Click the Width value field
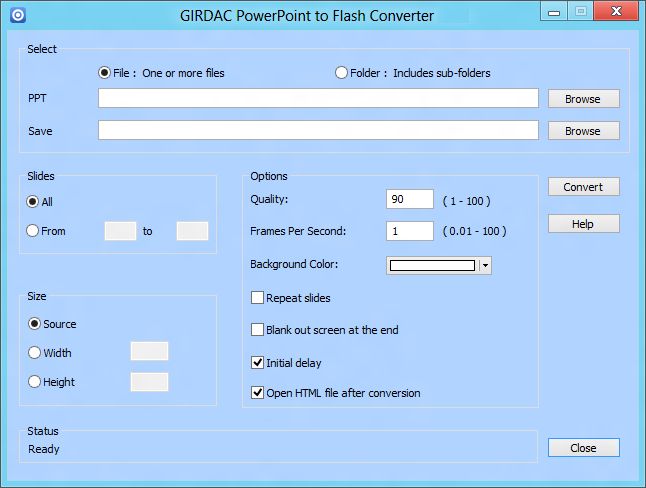This screenshot has height=488, width=646. coord(149,351)
